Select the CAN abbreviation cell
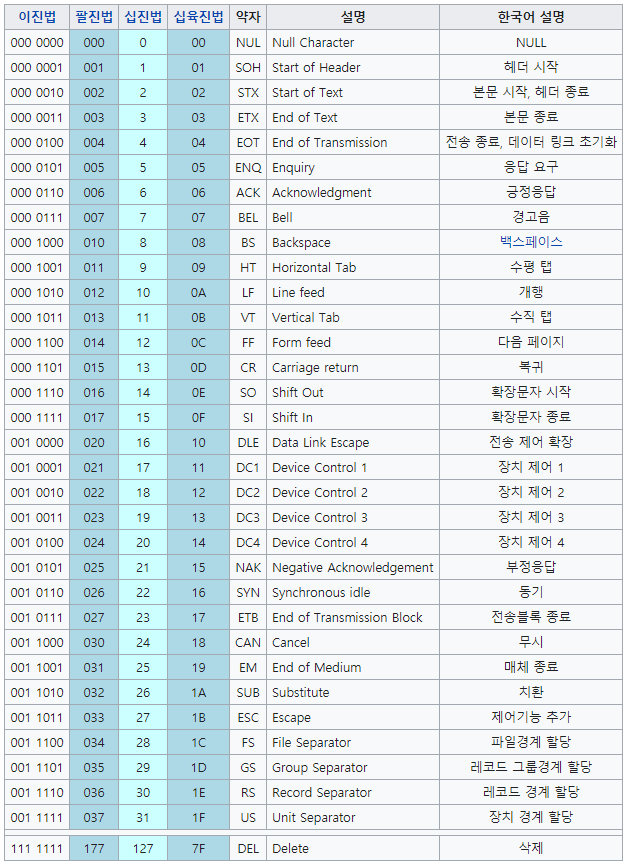Image resolution: width=628 pixels, height=867 pixels. (248, 643)
